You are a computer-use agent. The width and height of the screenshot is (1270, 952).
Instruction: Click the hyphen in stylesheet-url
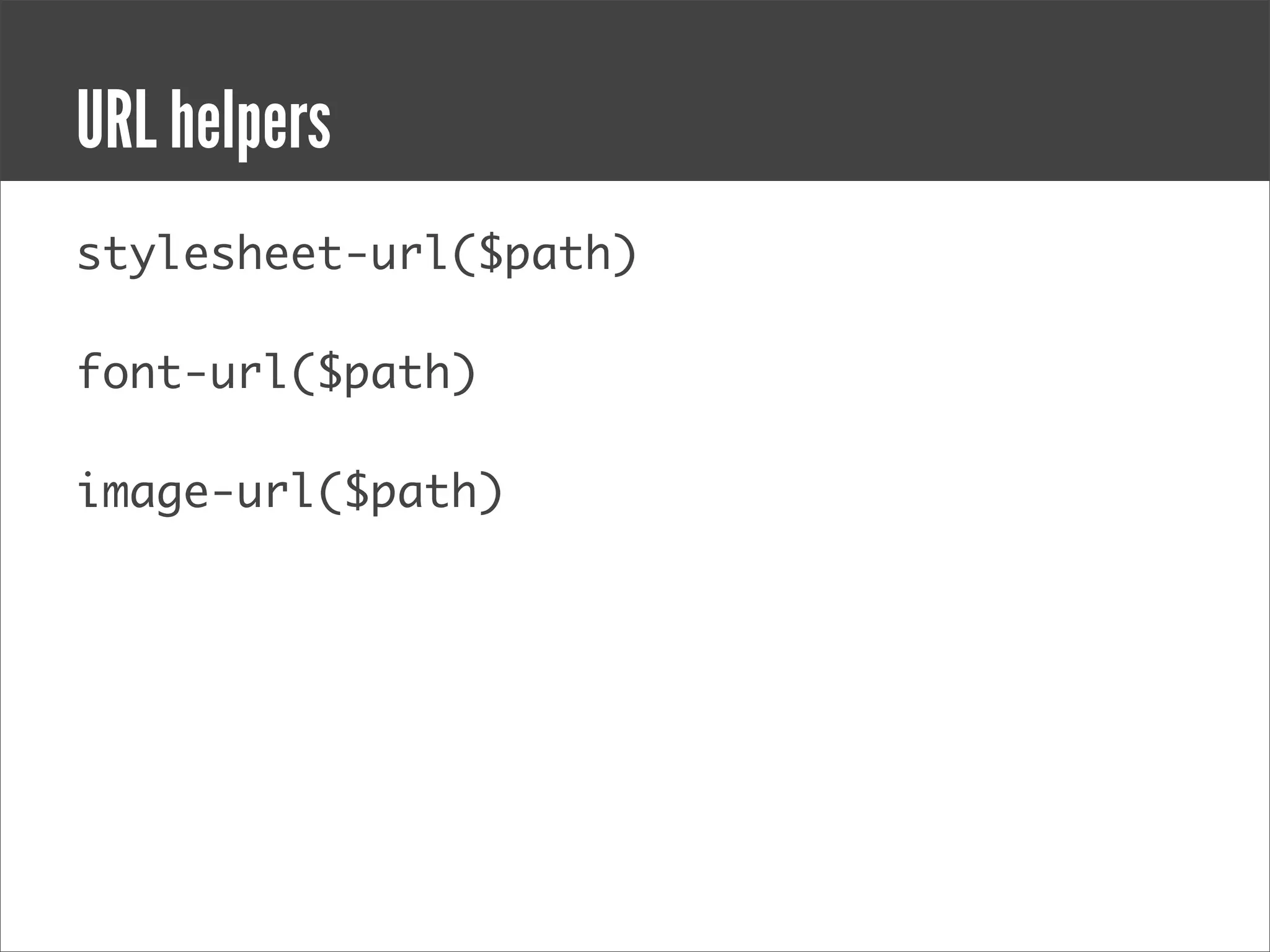pos(356,255)
